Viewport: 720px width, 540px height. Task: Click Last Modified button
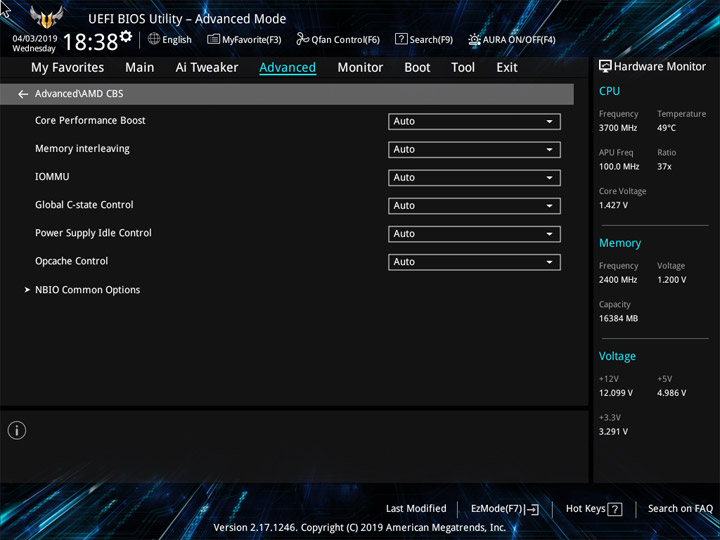coord(416,509)
